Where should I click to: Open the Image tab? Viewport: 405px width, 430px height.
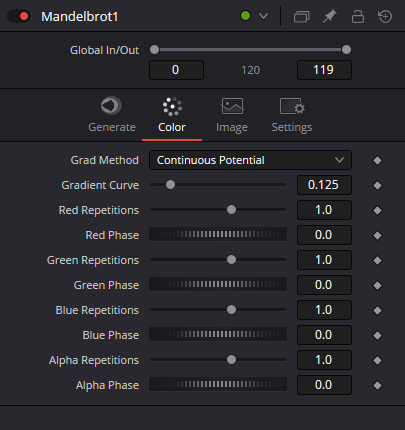232,115
